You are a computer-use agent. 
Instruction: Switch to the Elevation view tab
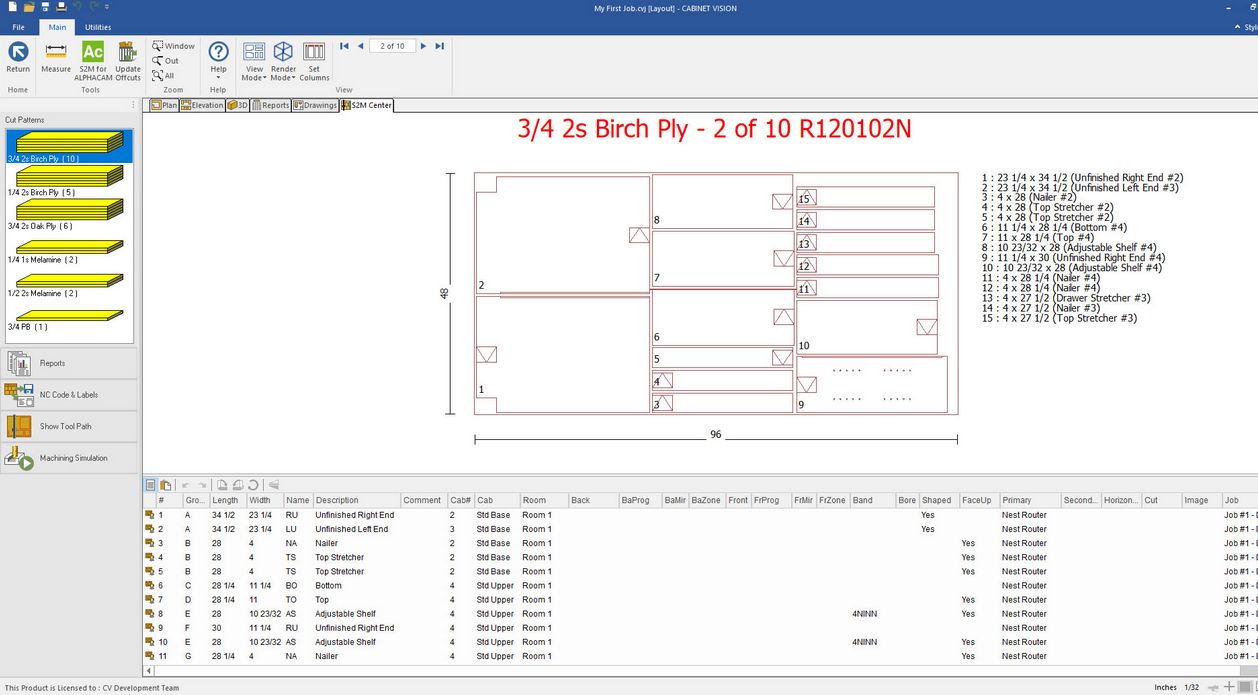click(202, 105)
